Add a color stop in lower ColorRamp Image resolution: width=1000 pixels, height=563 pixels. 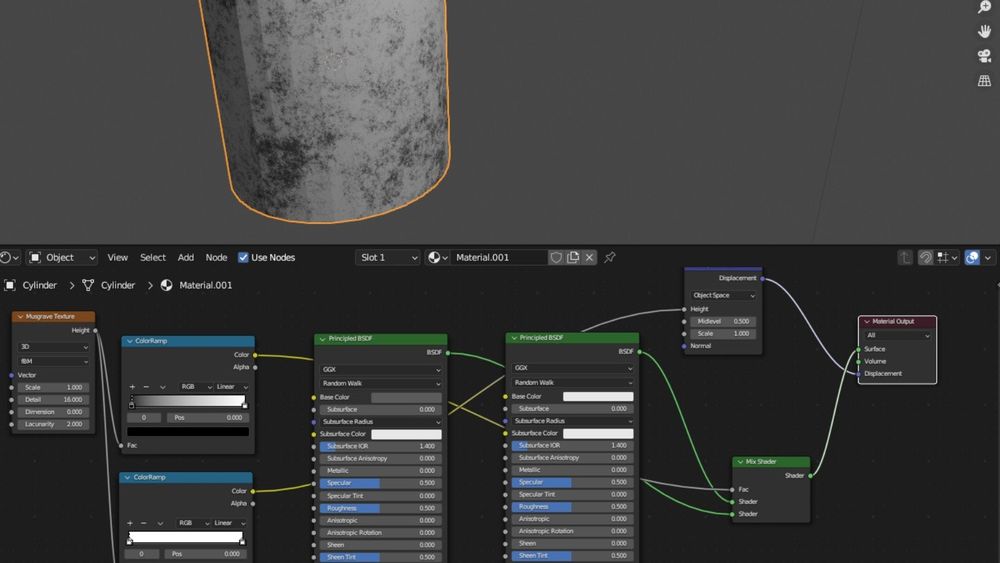(130, 523)
